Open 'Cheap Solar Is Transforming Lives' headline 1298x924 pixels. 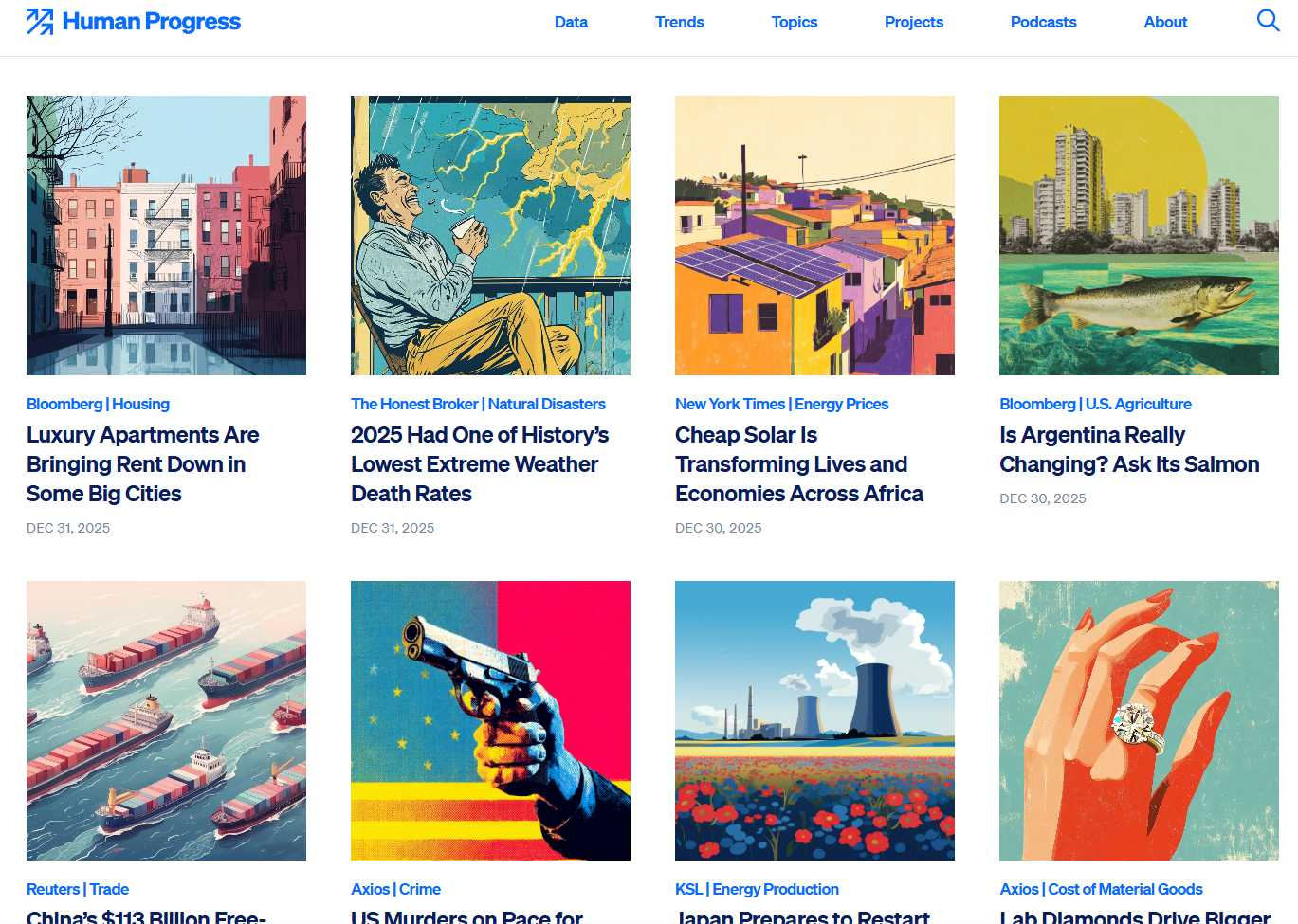(798, 464)
